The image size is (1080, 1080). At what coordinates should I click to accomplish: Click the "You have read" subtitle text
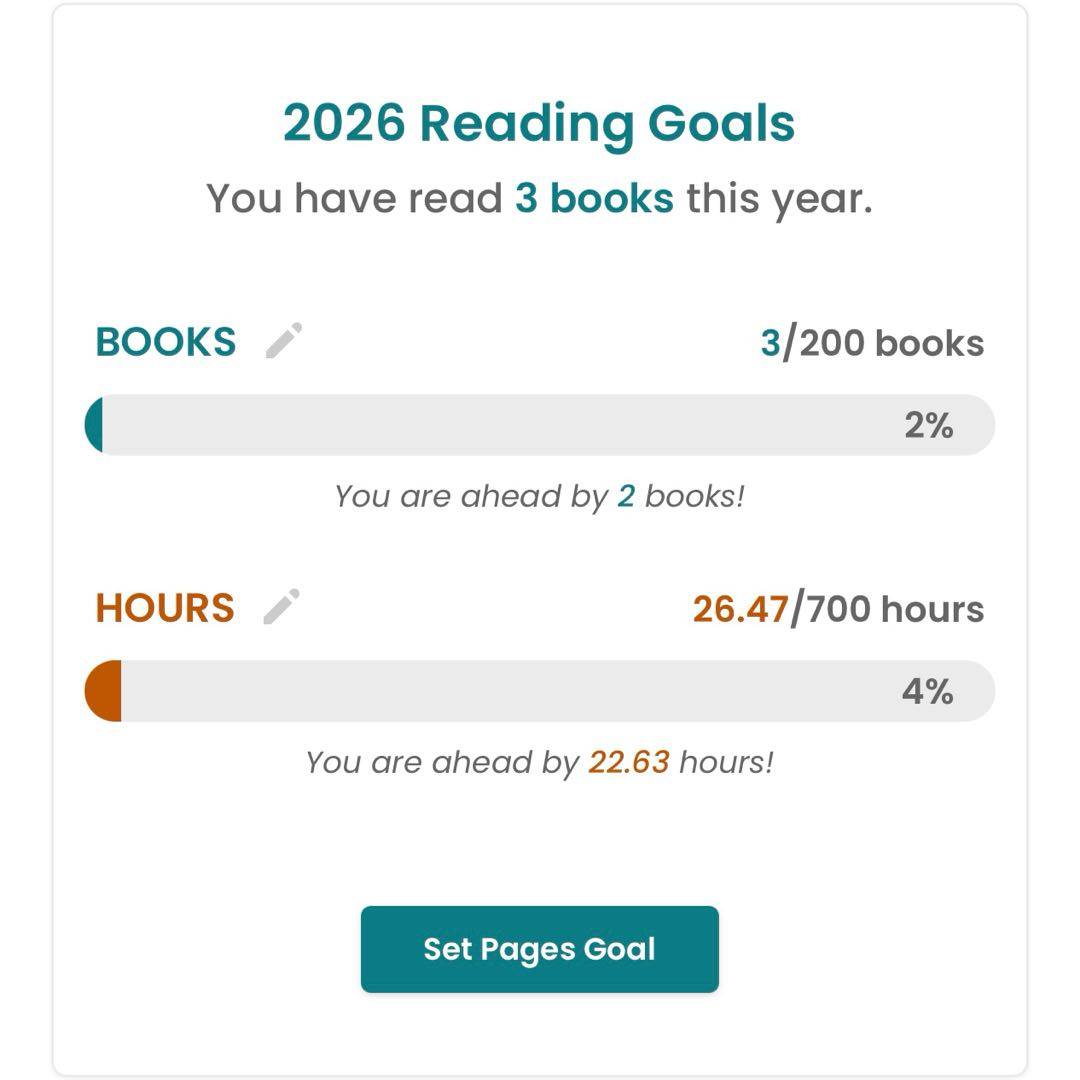pos(355,198)
